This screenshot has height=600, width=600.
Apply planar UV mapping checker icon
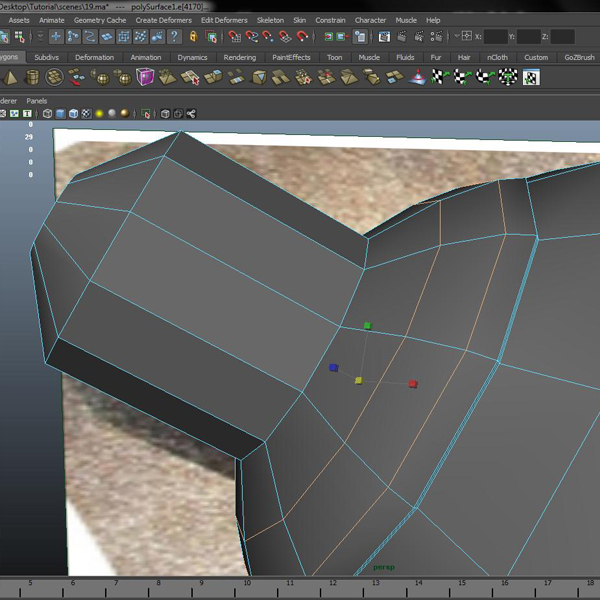[x=440, y=77]
